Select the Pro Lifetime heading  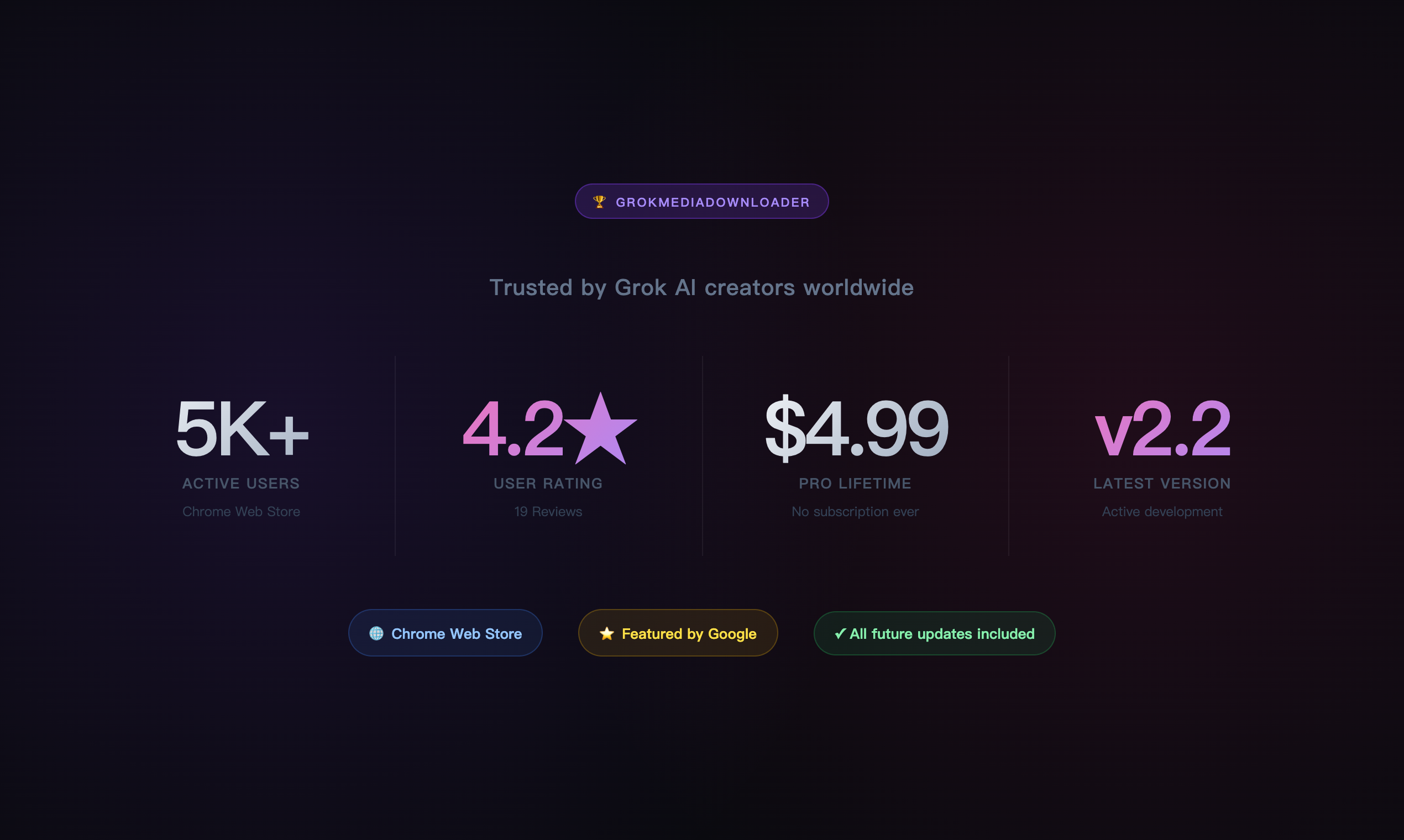[x=855, y=484]
